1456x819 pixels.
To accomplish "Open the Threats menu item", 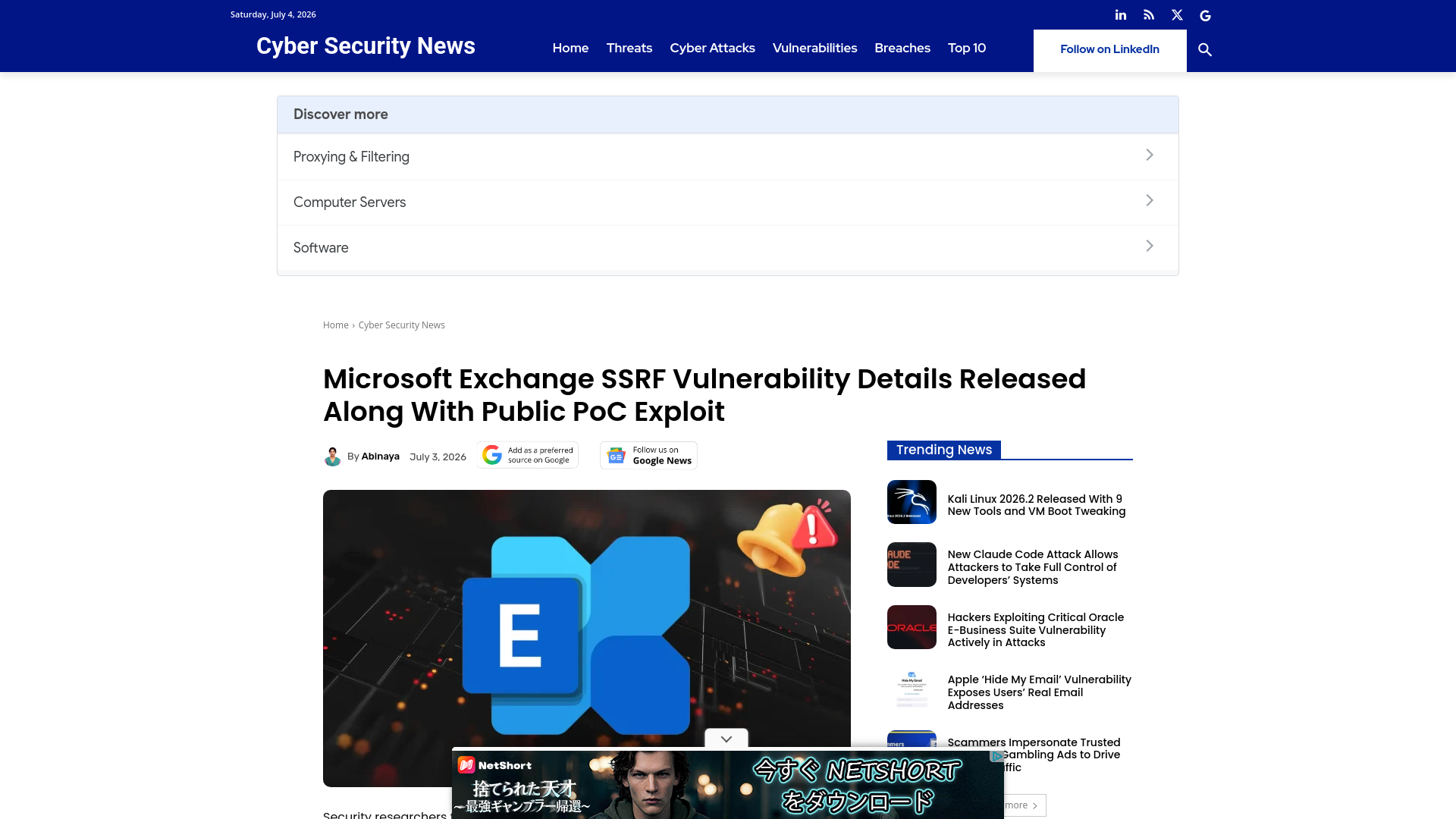I will tap(629, 48).
